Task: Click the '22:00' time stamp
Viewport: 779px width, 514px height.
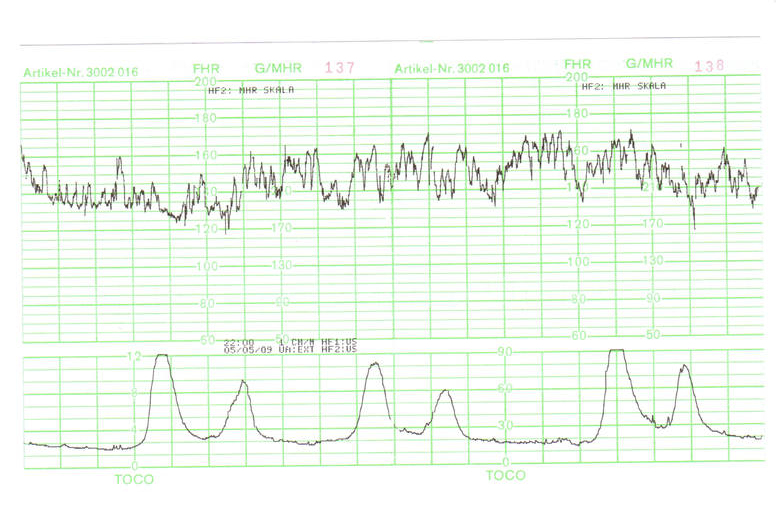Action: [x=238, y=342]
